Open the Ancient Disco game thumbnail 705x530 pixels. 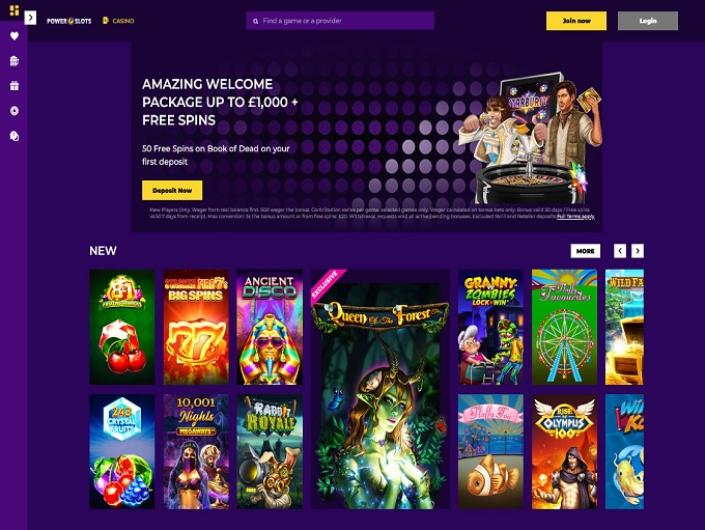tap(270, 327)
